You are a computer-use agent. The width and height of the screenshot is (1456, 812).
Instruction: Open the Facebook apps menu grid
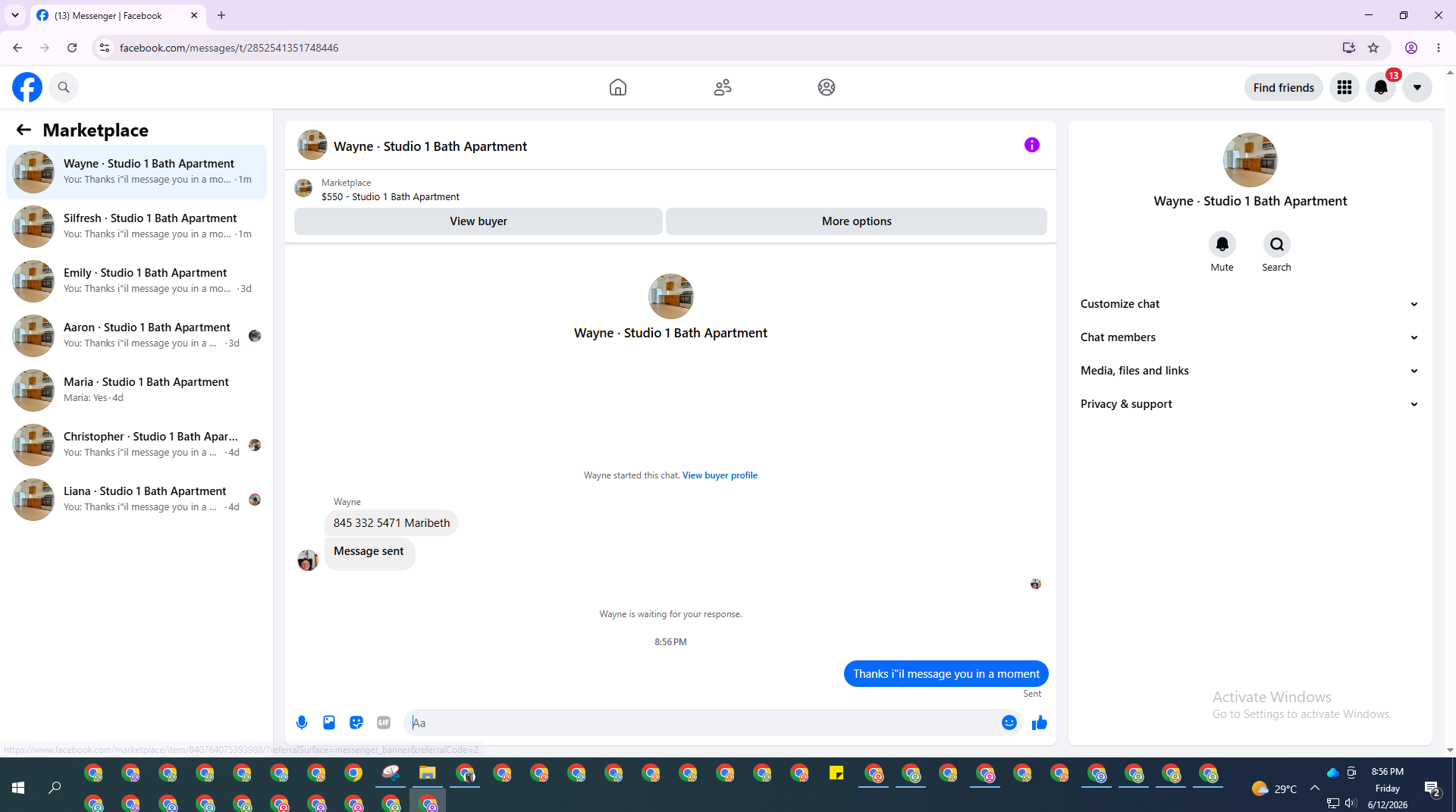pos(1345,87)
